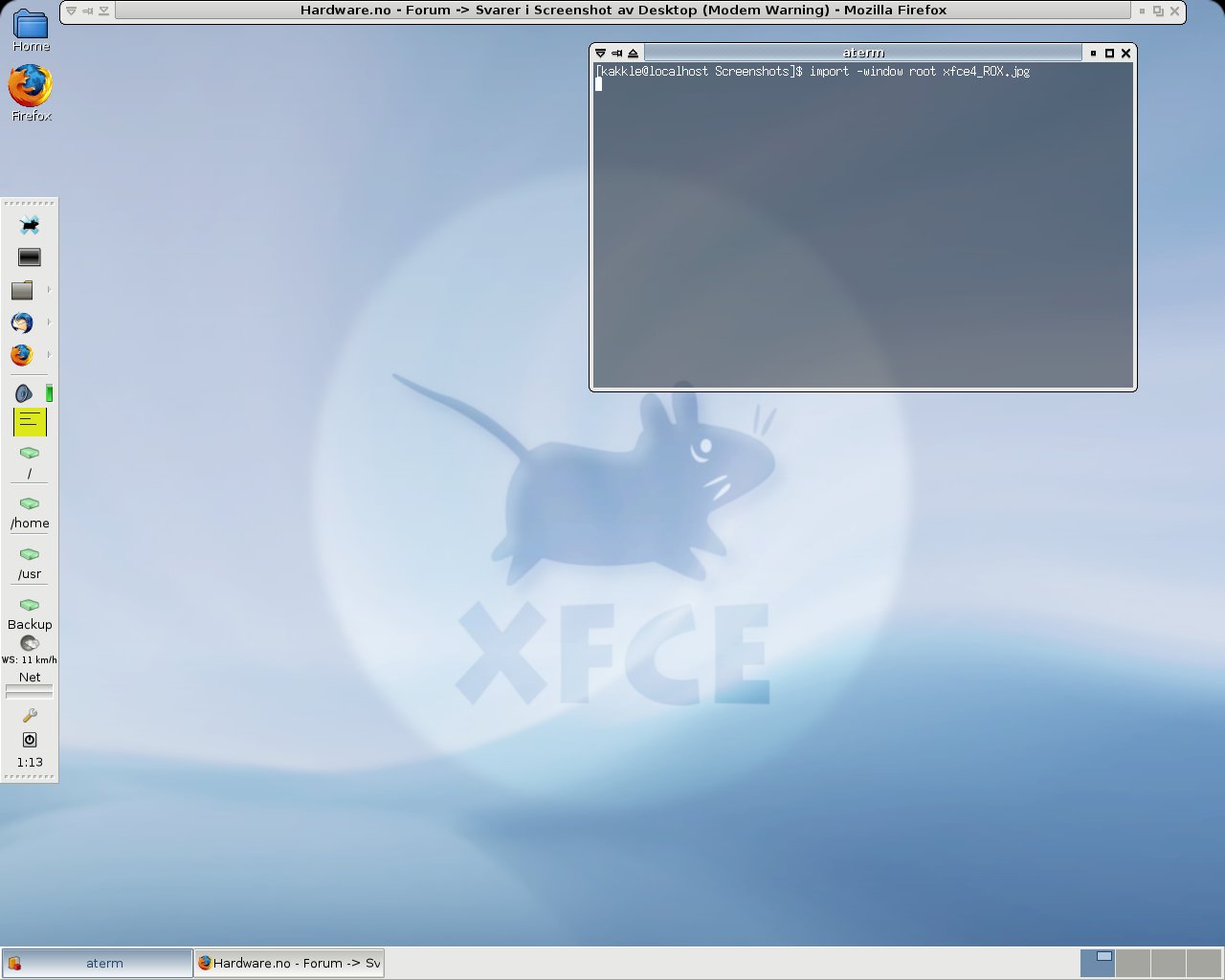Minimize the Firefox window
Viewport: 1225px width, 980px height.
1142,11
